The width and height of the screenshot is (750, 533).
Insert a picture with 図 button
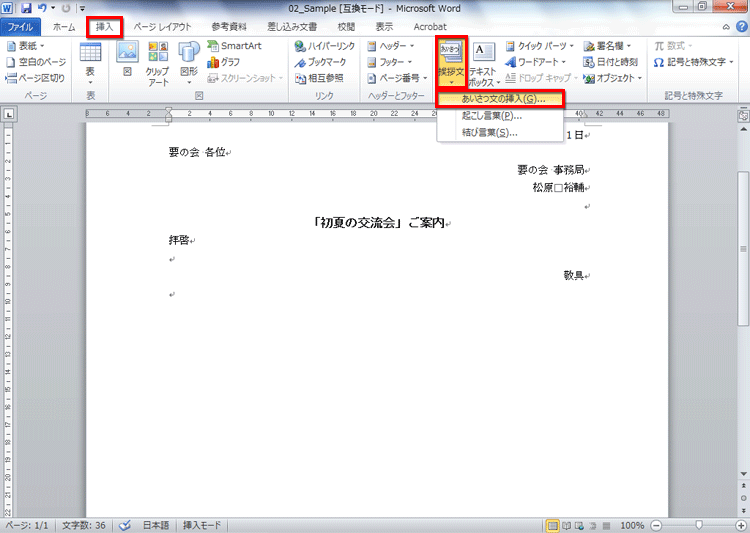point(127,59)
